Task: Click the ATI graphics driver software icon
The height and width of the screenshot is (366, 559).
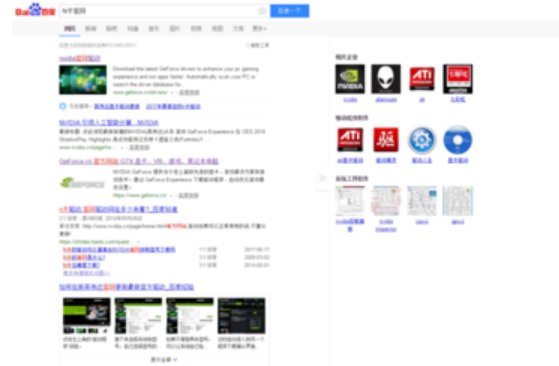Action: [350, 140]
